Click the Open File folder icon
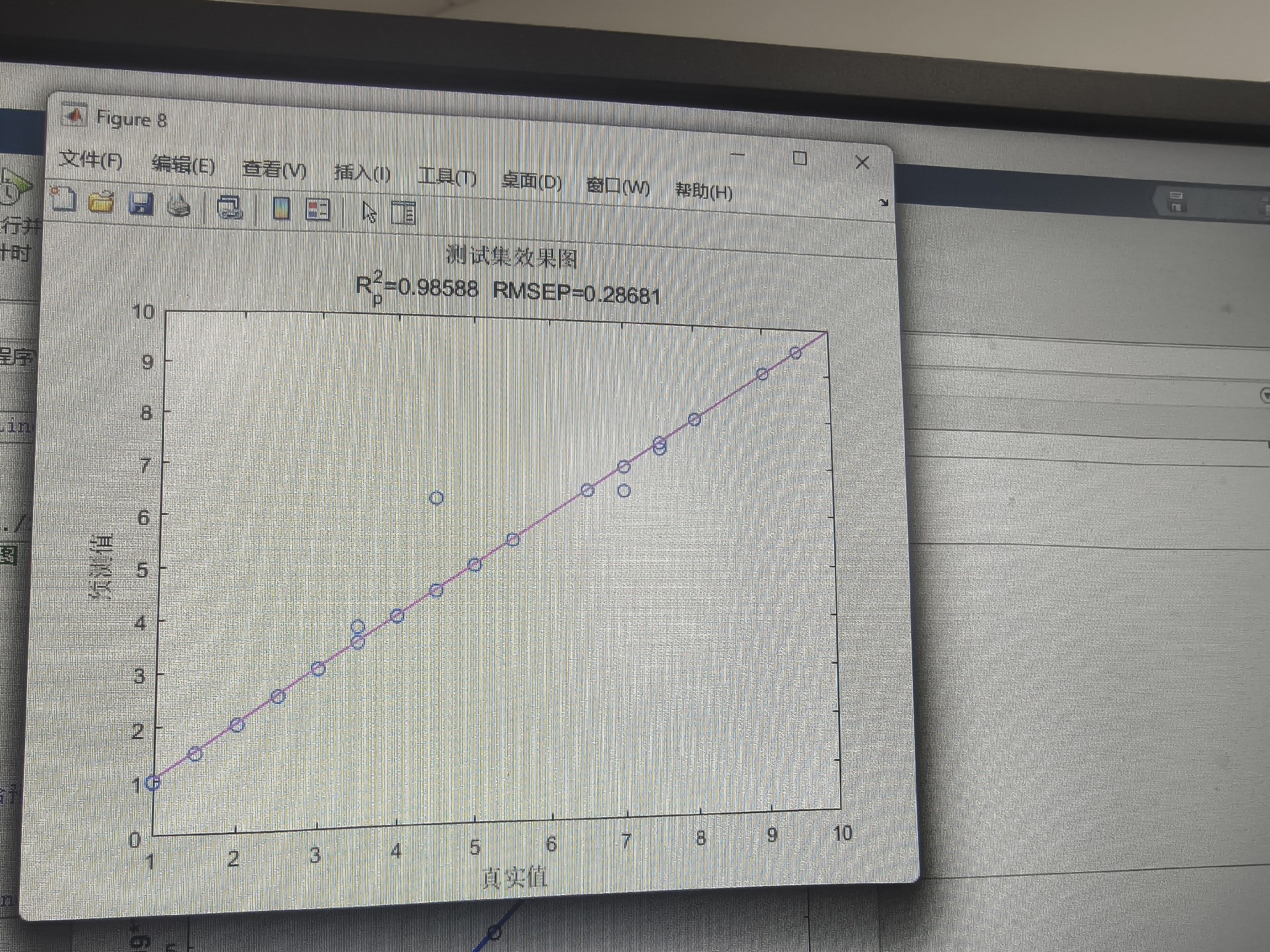This screenshot has height=952, width=1270. point(101,202)
